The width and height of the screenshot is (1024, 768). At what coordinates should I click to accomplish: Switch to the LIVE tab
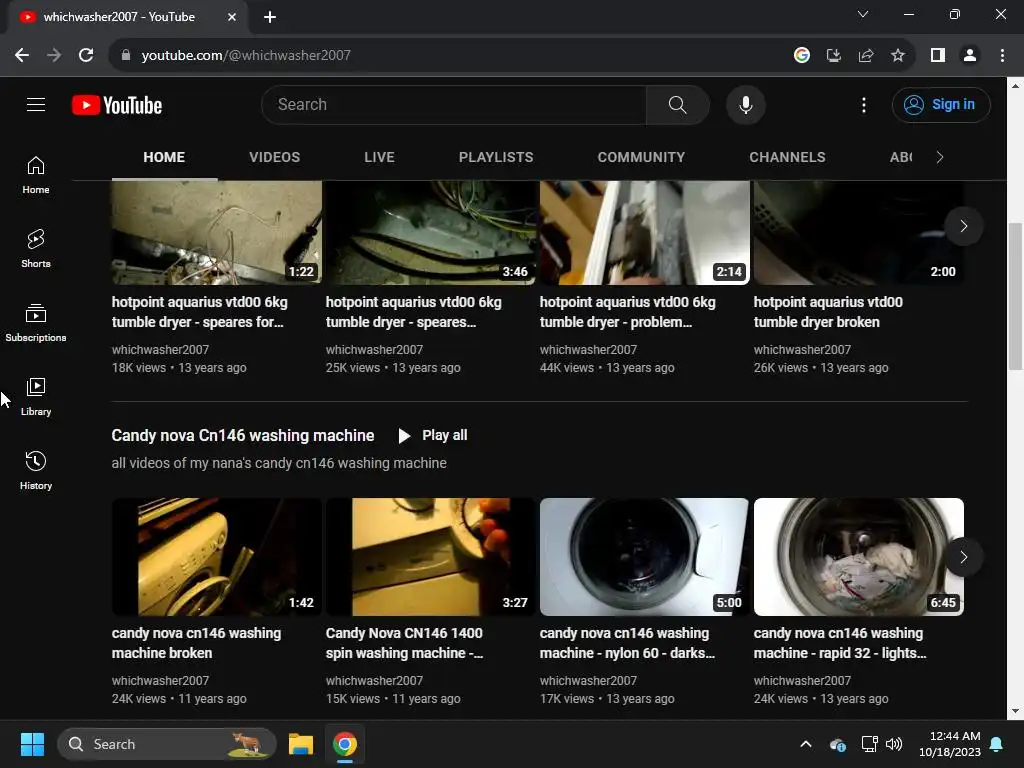click(x=379, y=157)
